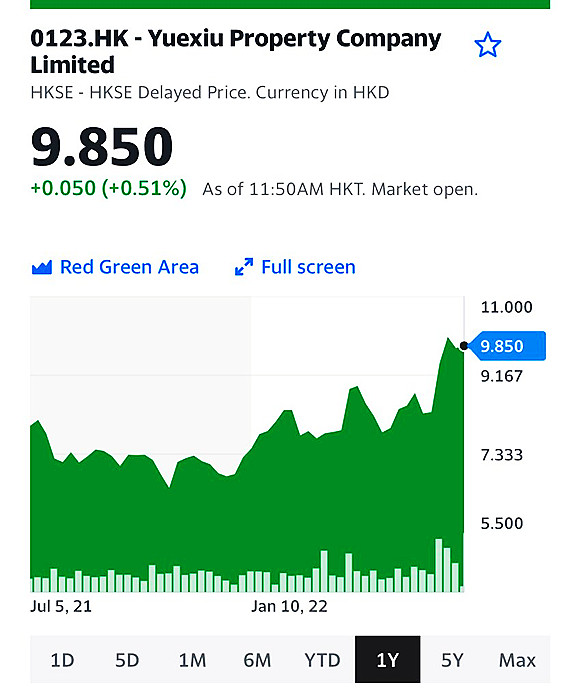Choose the YTD range tab
This screenshot has width=580, height=700.
pyautogui.click(x=322, y=660)
